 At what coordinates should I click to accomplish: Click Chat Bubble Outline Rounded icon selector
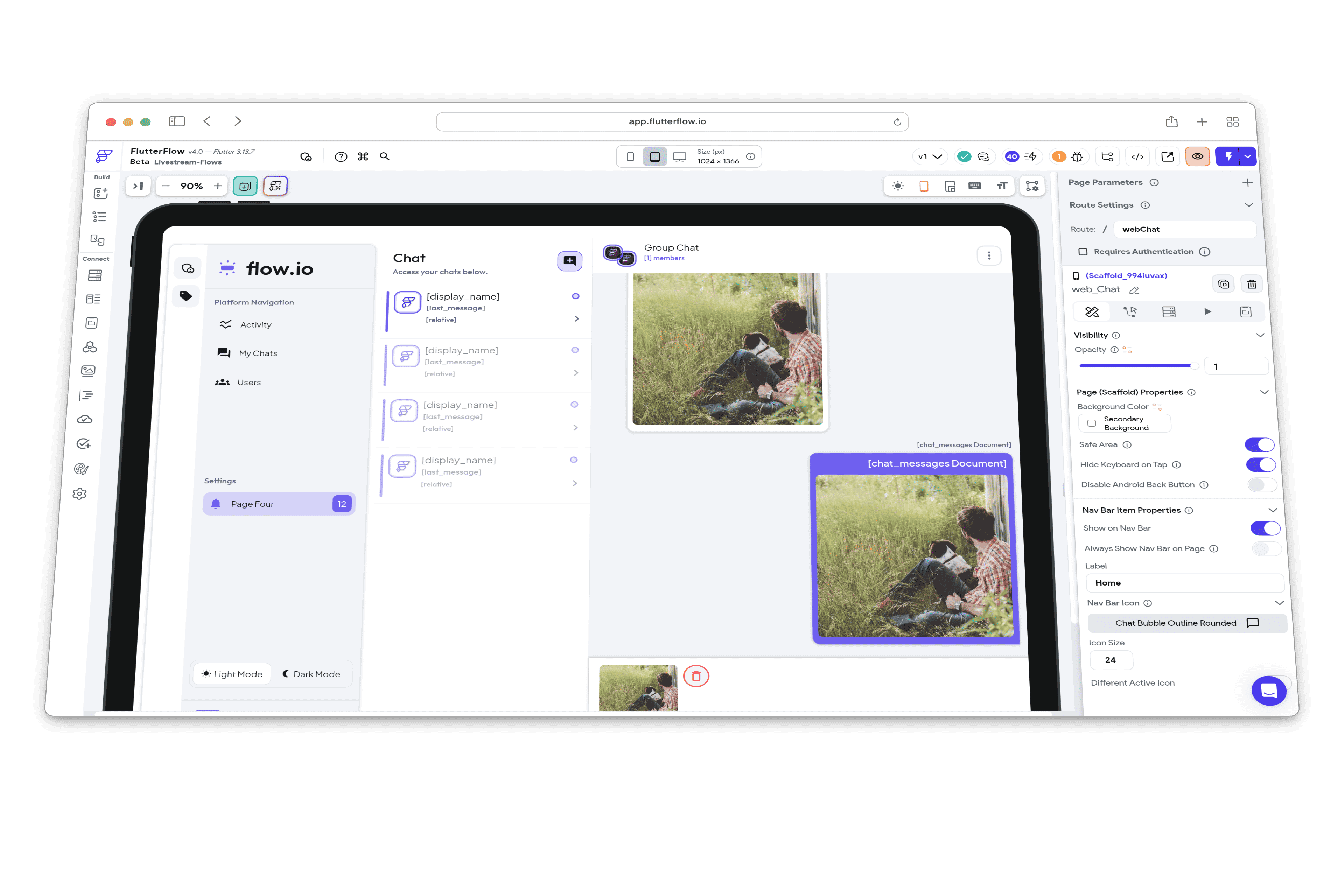(1187, 623)
